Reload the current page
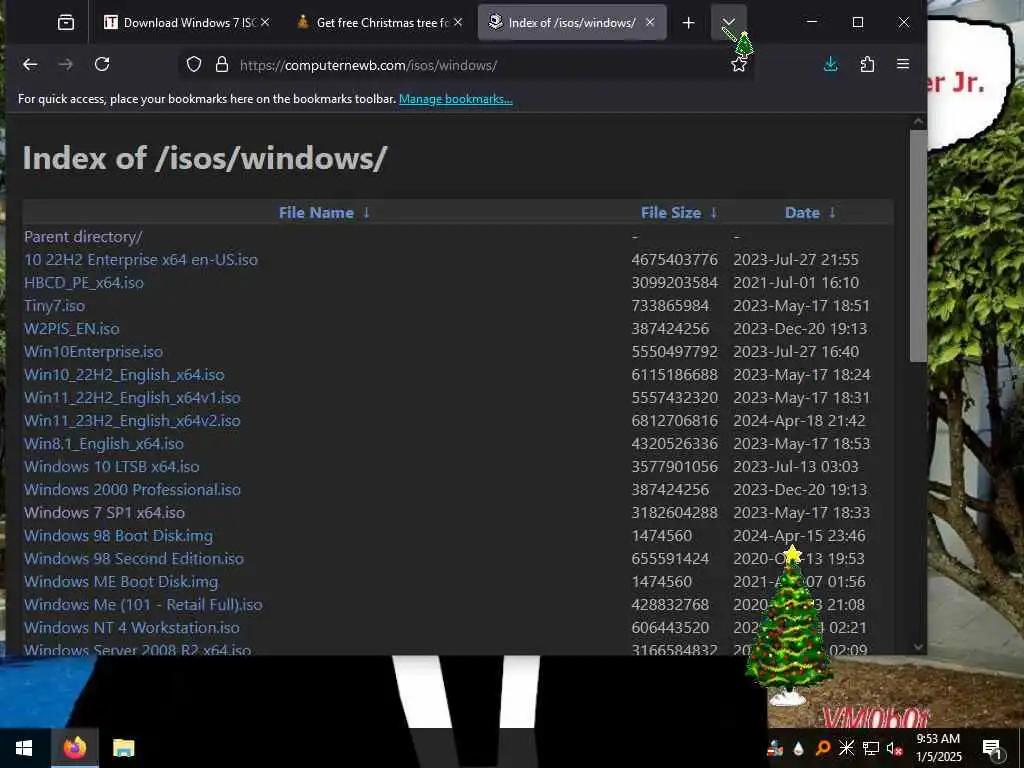Viewport: 1024px width, 768px height. pyautogui.click(x=102, y=64)
